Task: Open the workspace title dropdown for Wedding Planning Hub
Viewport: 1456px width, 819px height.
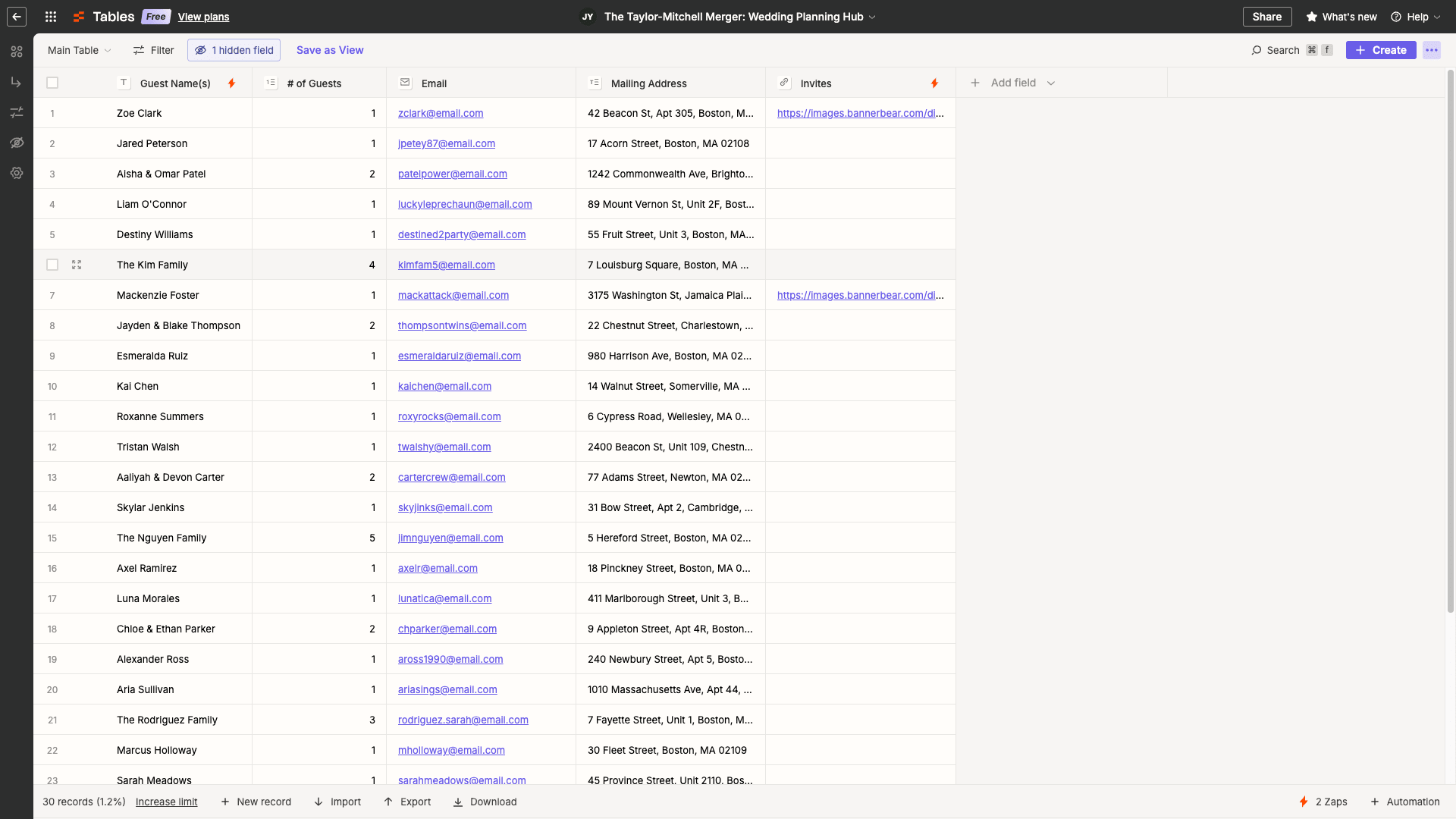Action: pos(872,16)
